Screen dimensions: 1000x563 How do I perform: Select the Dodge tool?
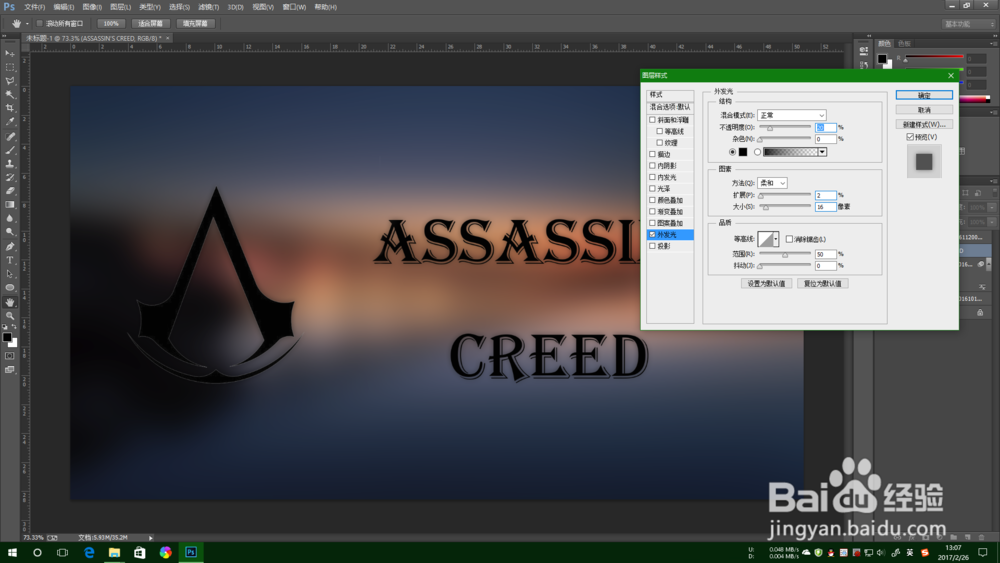10,231
